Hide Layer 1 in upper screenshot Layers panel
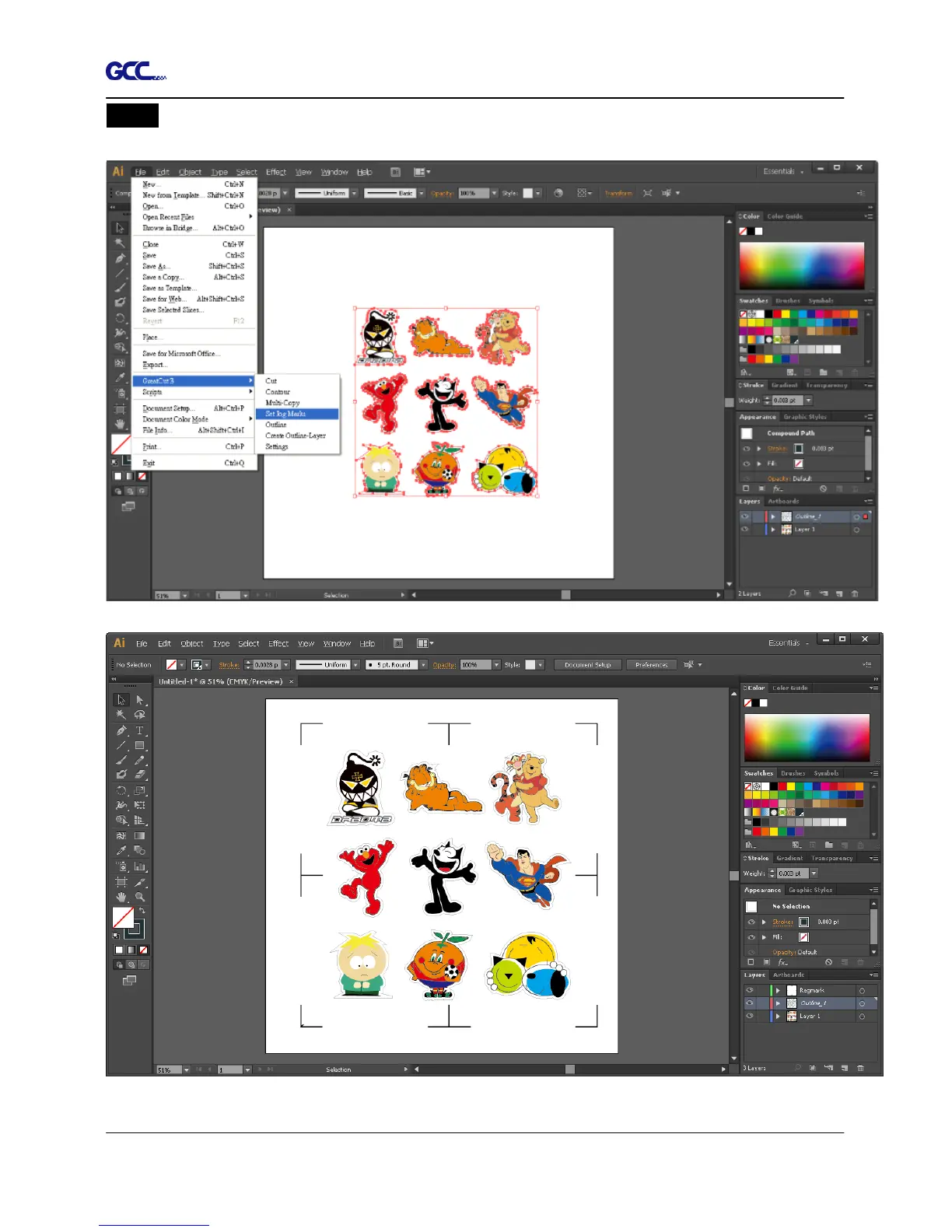 [745, 530]
